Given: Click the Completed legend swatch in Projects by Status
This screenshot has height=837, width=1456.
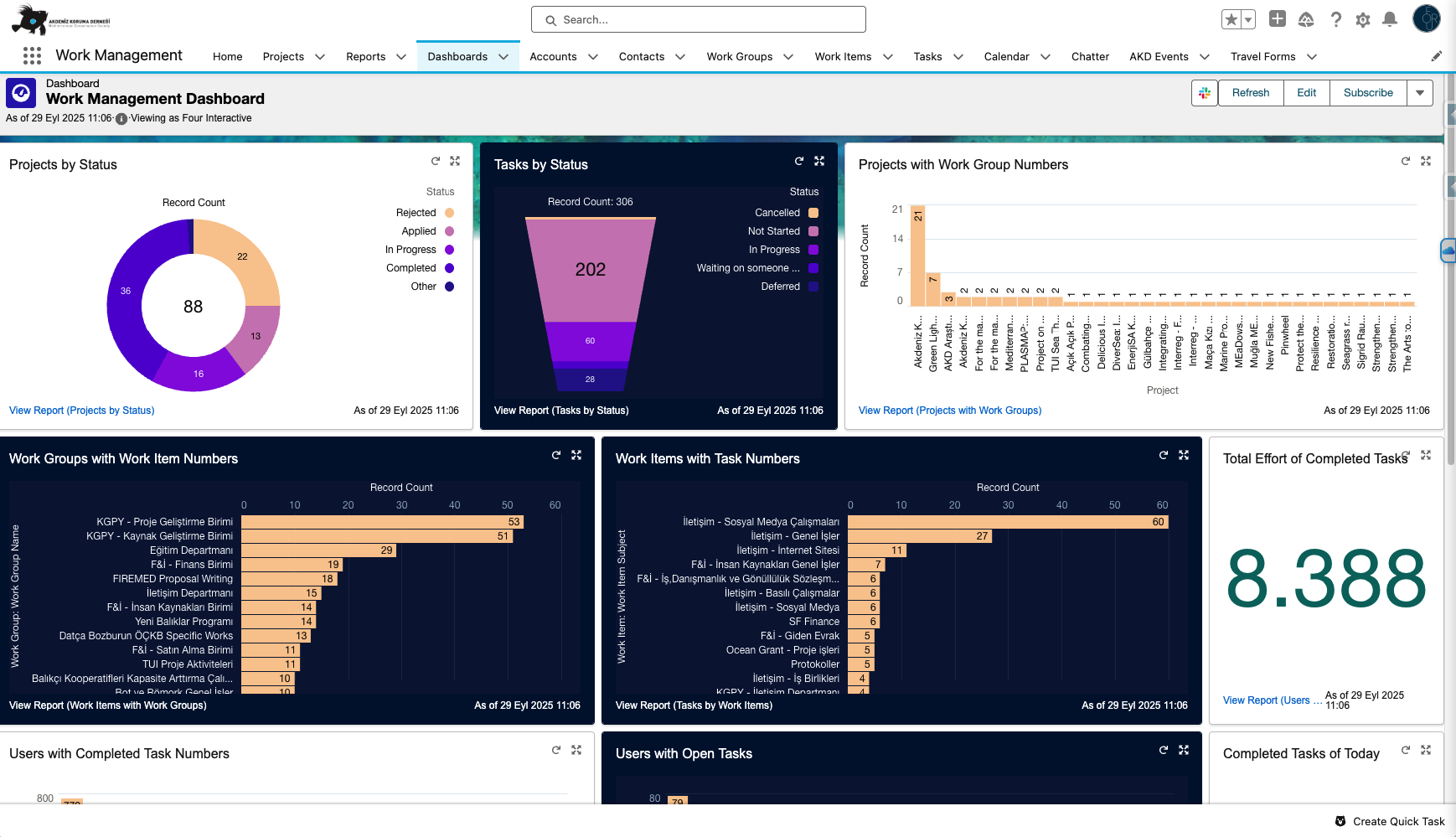Looking at the screenshot, I should point(450,268).
